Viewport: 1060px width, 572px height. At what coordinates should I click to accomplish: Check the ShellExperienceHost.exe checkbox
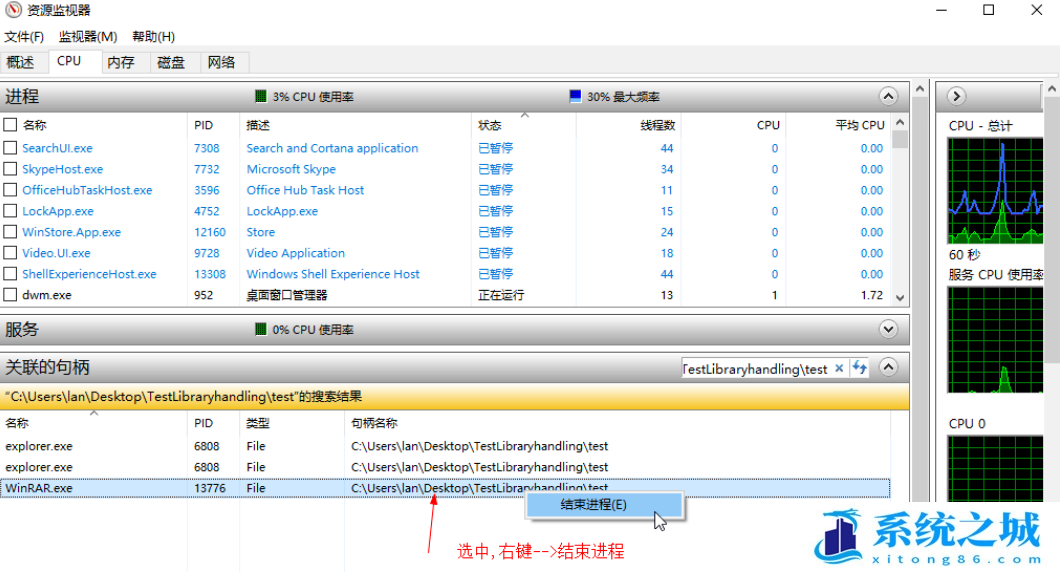pyautogui.click(x=10, y=274)
